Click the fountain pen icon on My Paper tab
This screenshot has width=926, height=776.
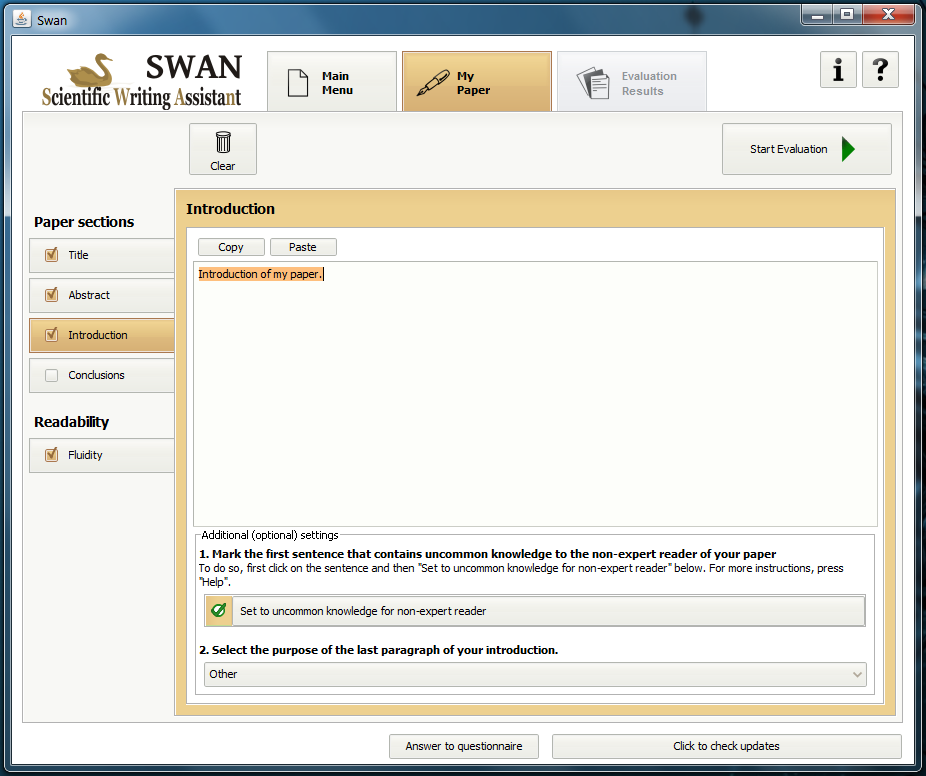tap(432, 83)
